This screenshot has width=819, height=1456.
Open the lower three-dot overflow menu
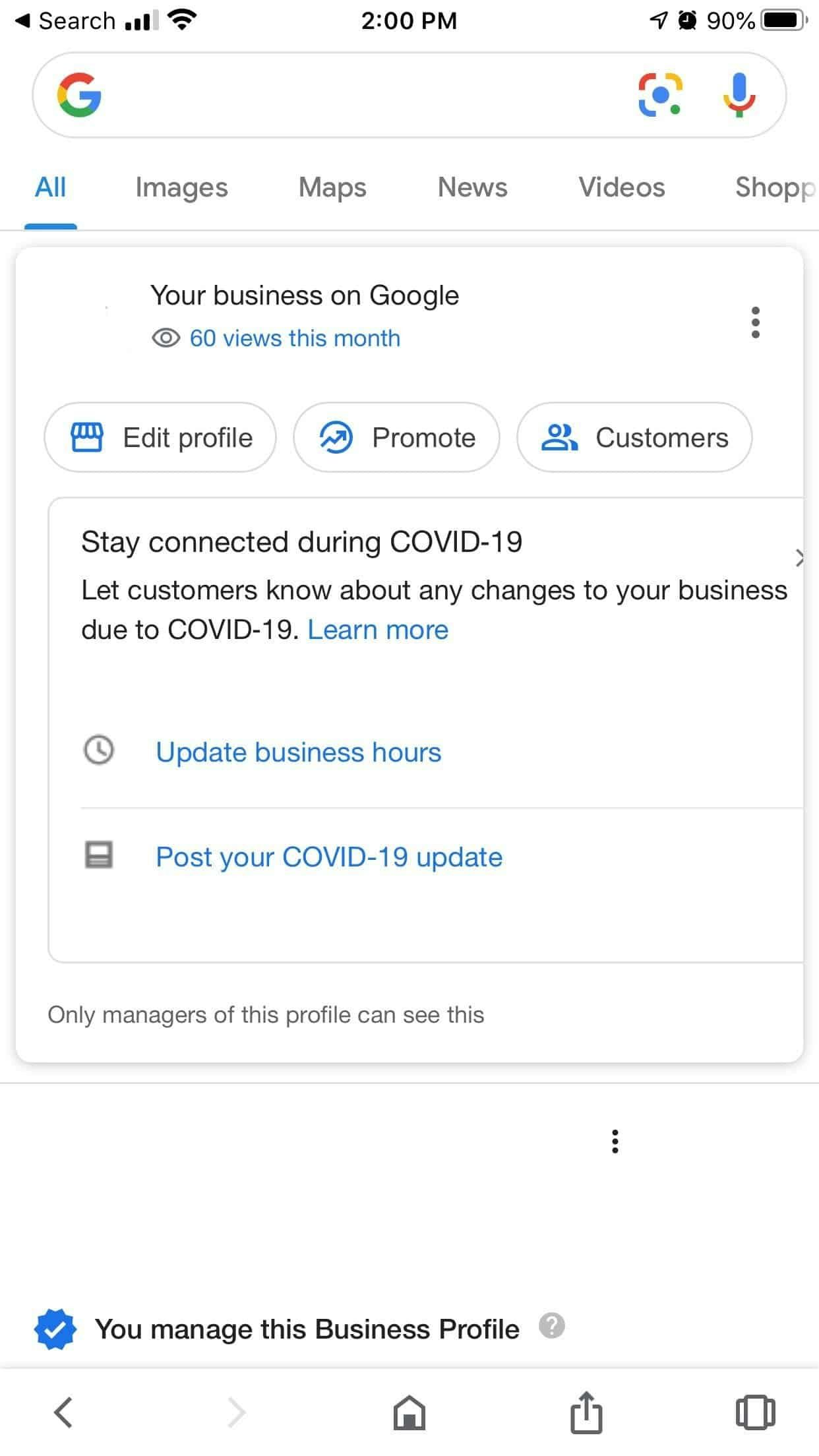click(x=615, y=1141)
